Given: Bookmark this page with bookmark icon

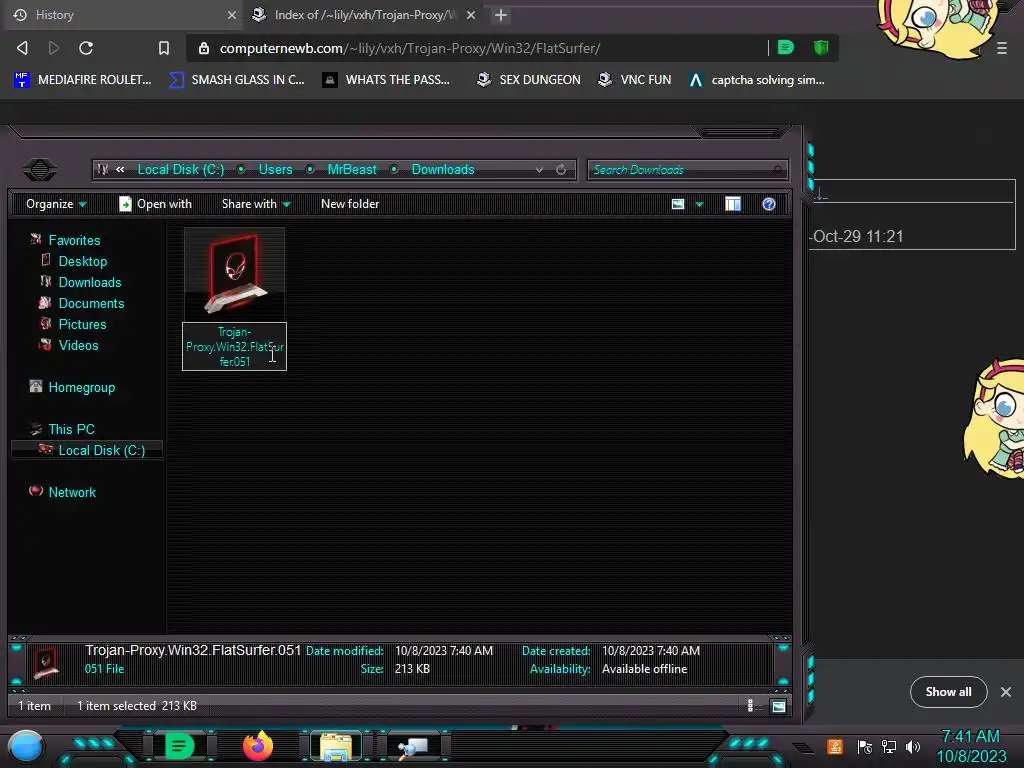Looking at the screenshot, I should pos(163,48).
